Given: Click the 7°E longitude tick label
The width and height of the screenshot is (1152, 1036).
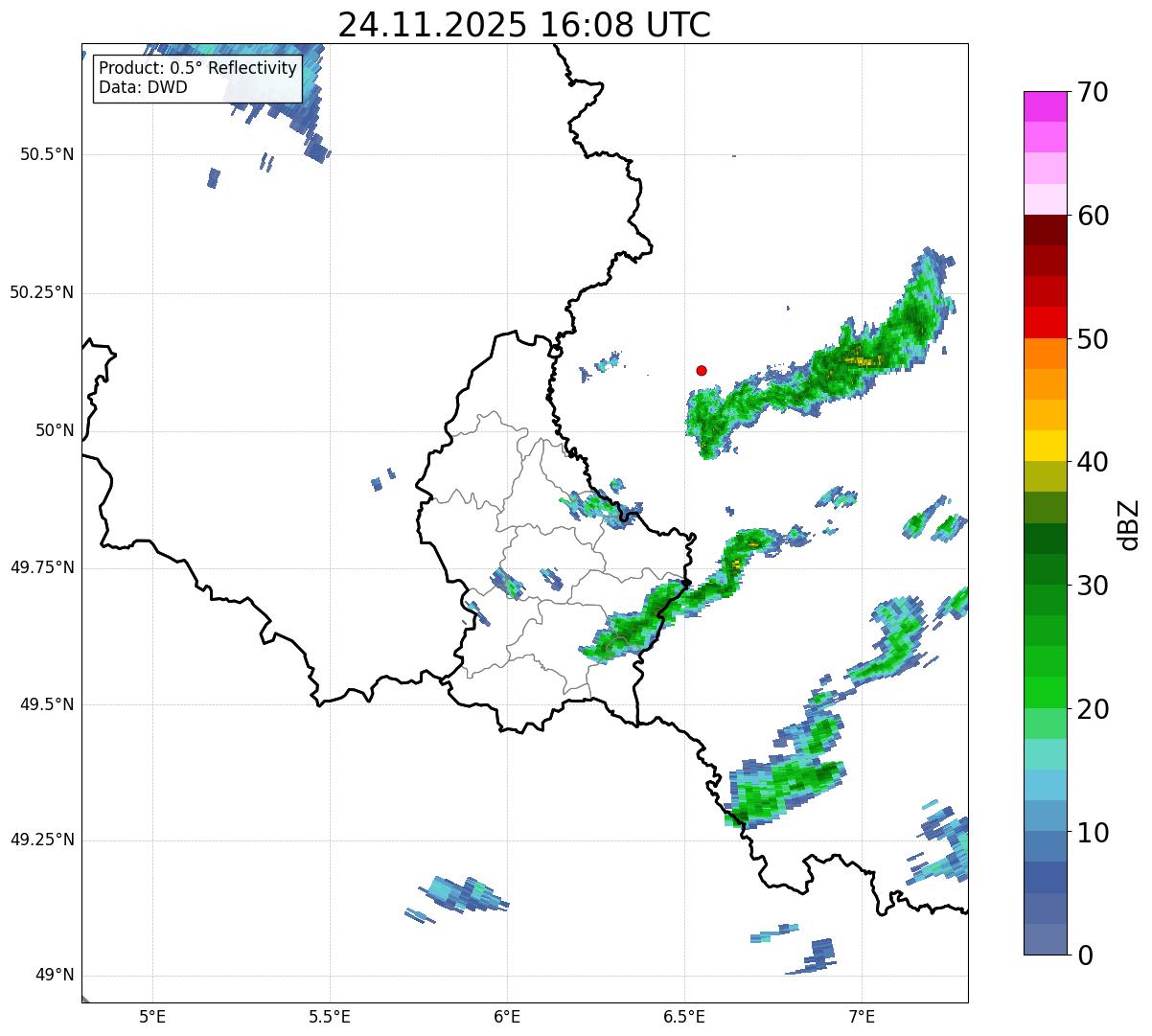Looking at the screenshot, I should pyautogui.click(x=862, y=1016).
